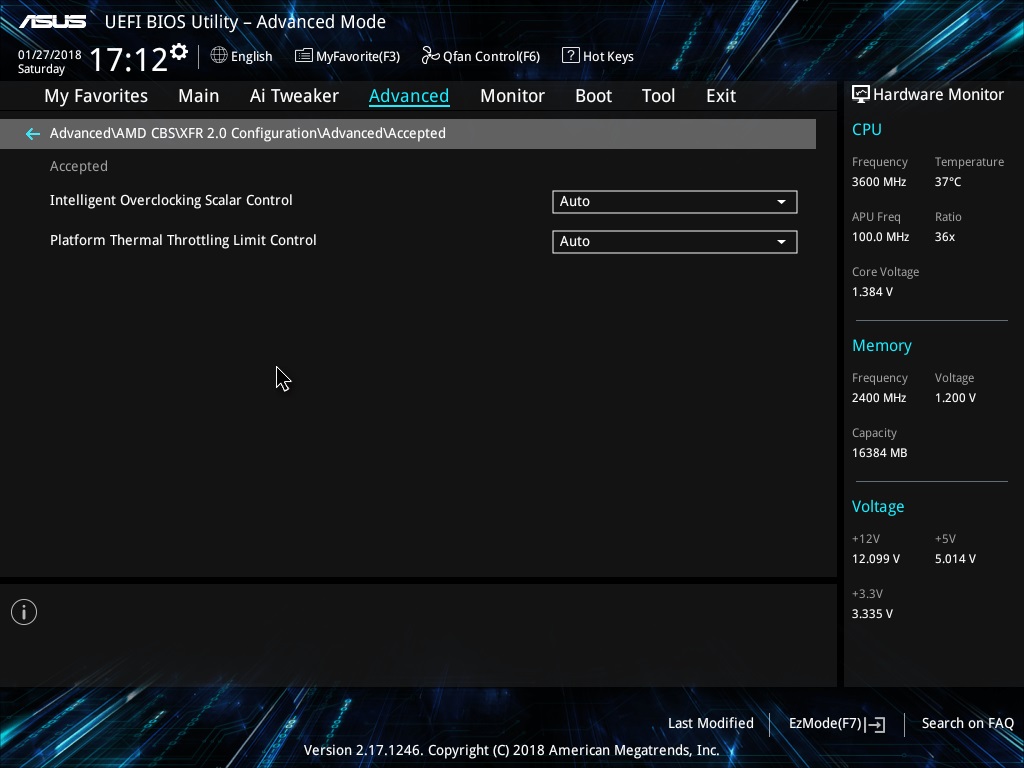Screen dimensions: 1024x768
Task: Click the ASUS logo
Action: (x=53, y=22)
